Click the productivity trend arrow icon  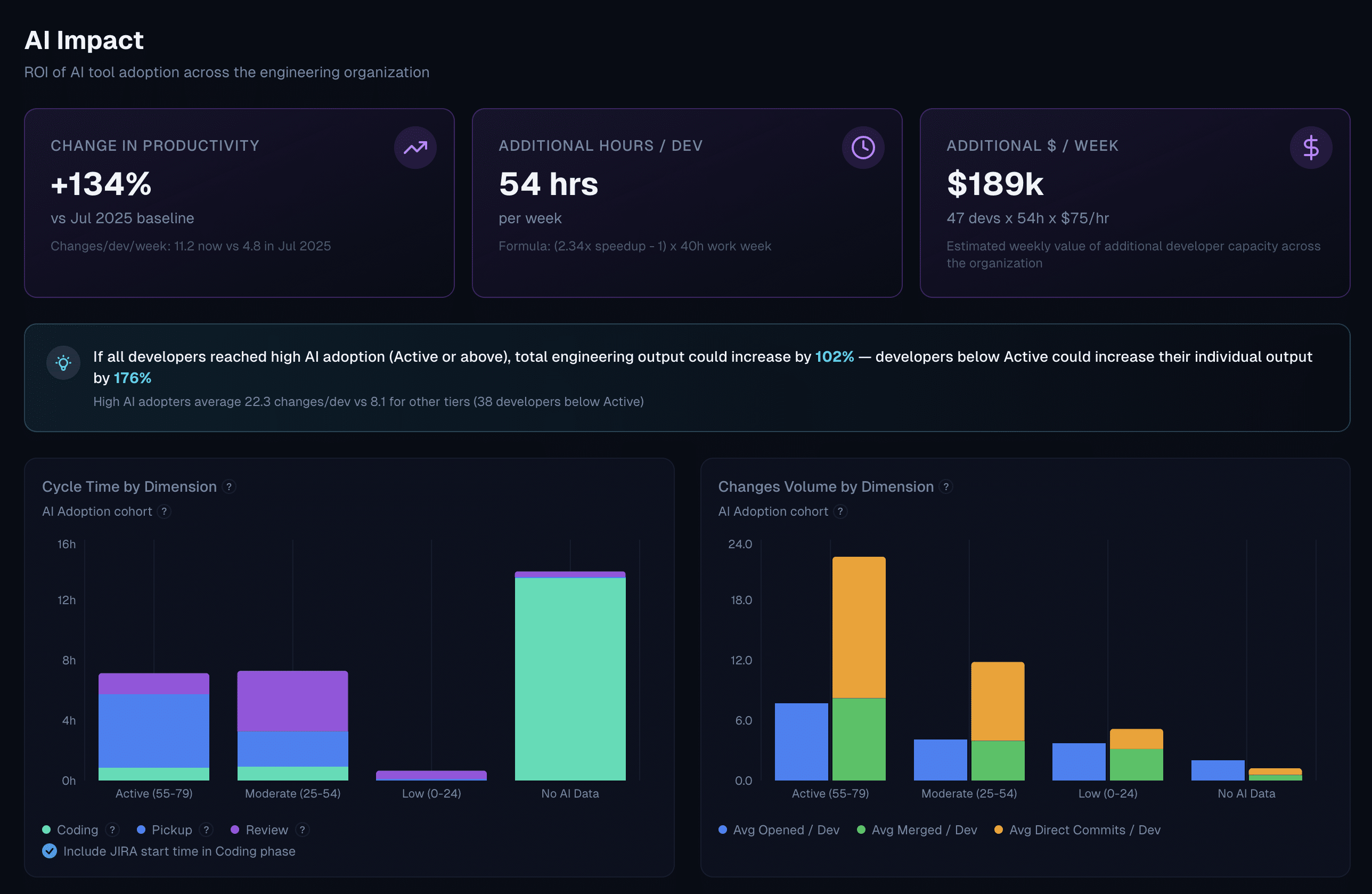tap(415, 148)
